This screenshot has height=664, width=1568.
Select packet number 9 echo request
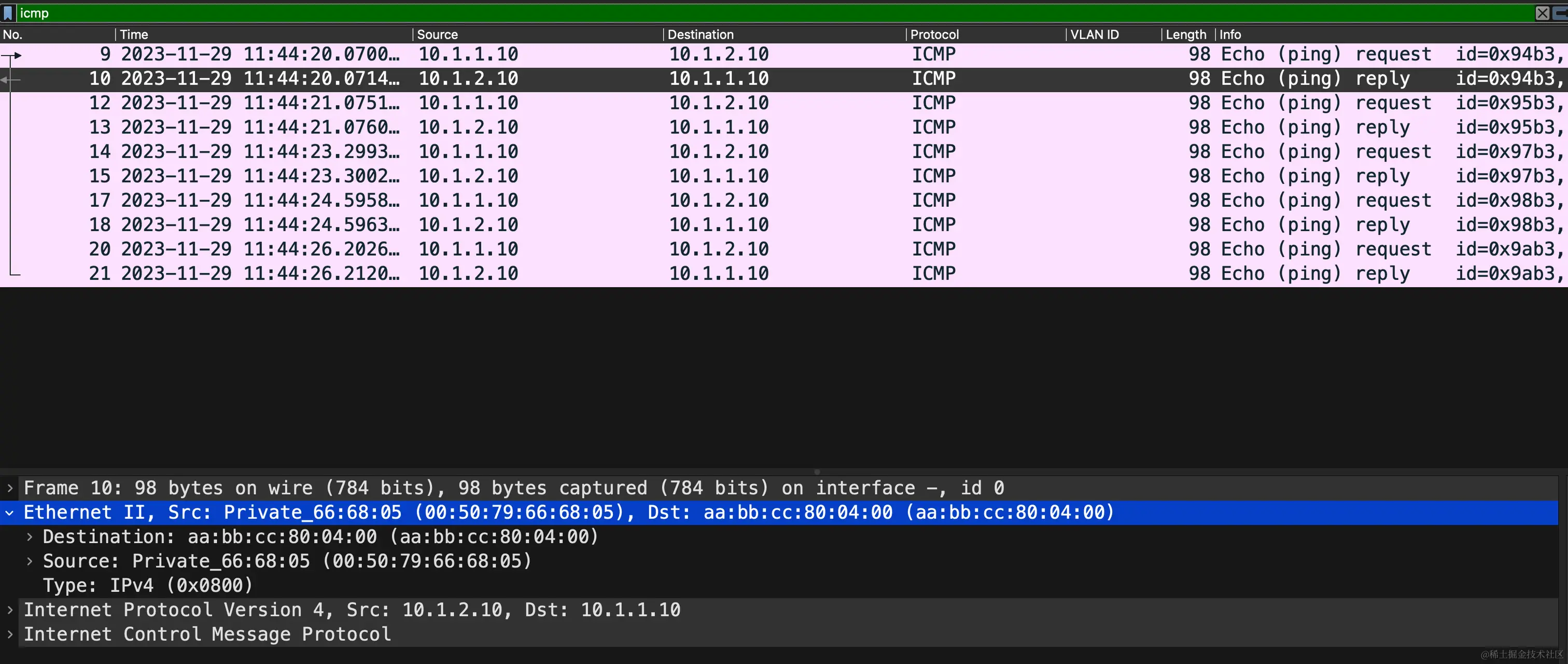[609, 54]
